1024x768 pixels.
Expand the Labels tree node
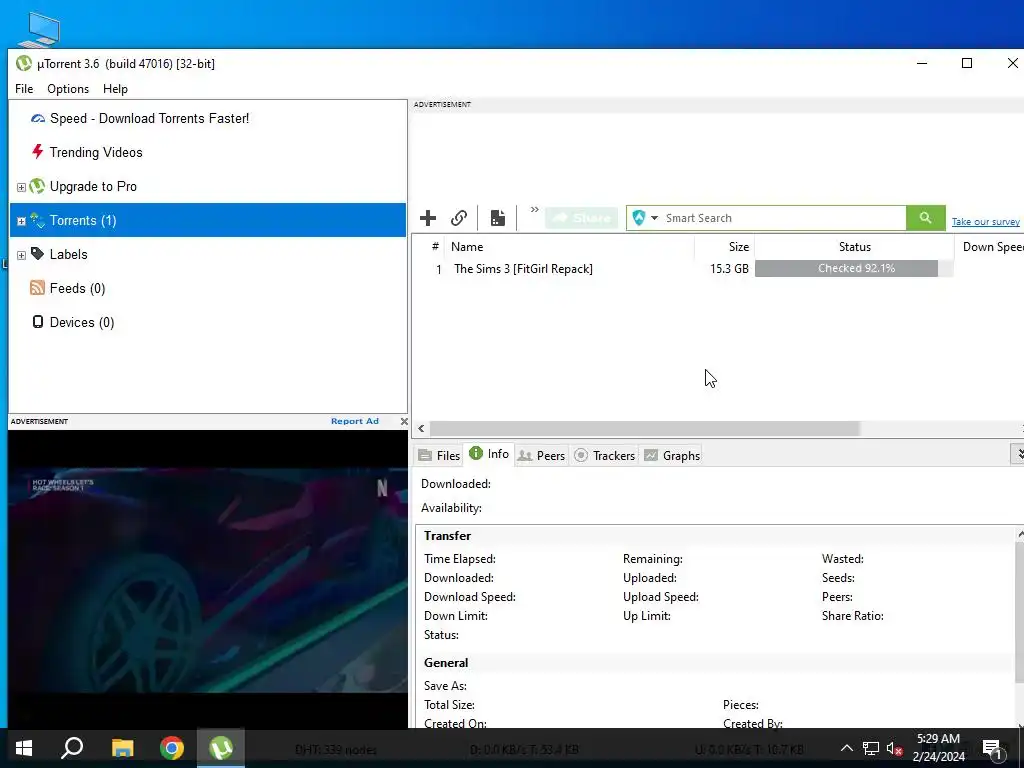point(21,255)
